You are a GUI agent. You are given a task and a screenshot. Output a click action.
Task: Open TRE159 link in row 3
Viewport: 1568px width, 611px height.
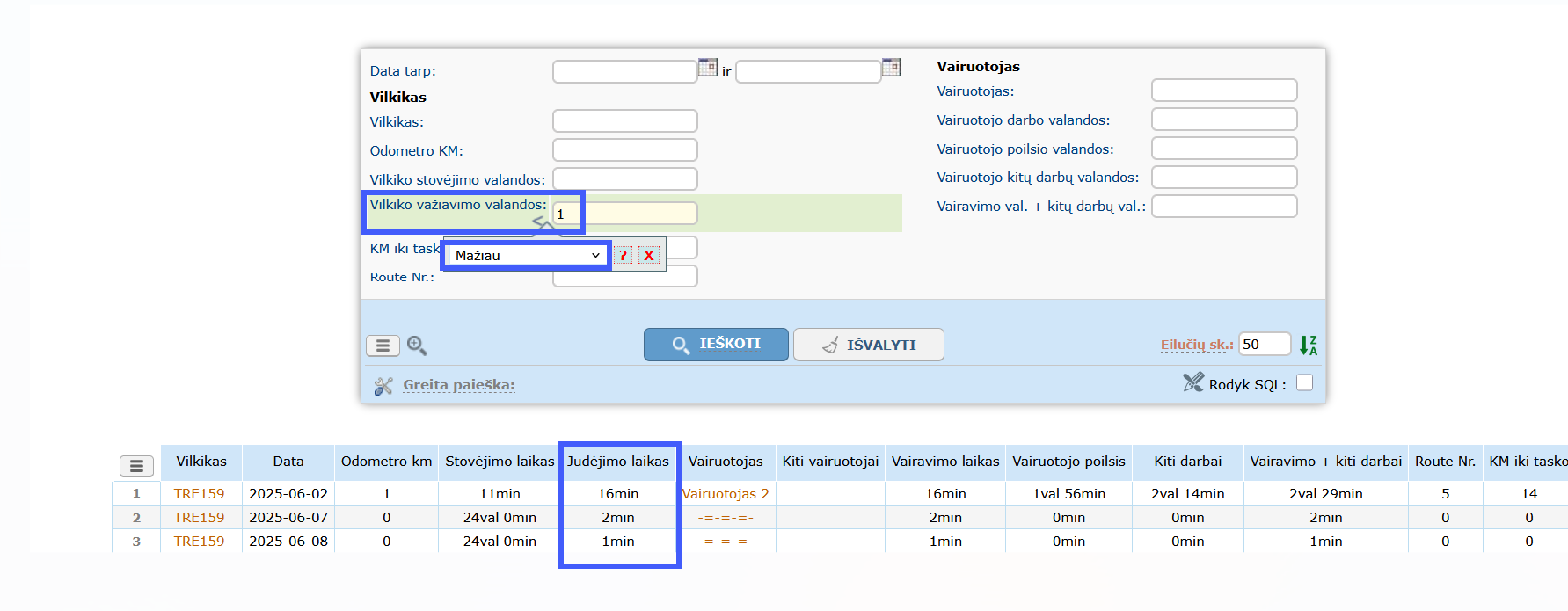[199, 542]
